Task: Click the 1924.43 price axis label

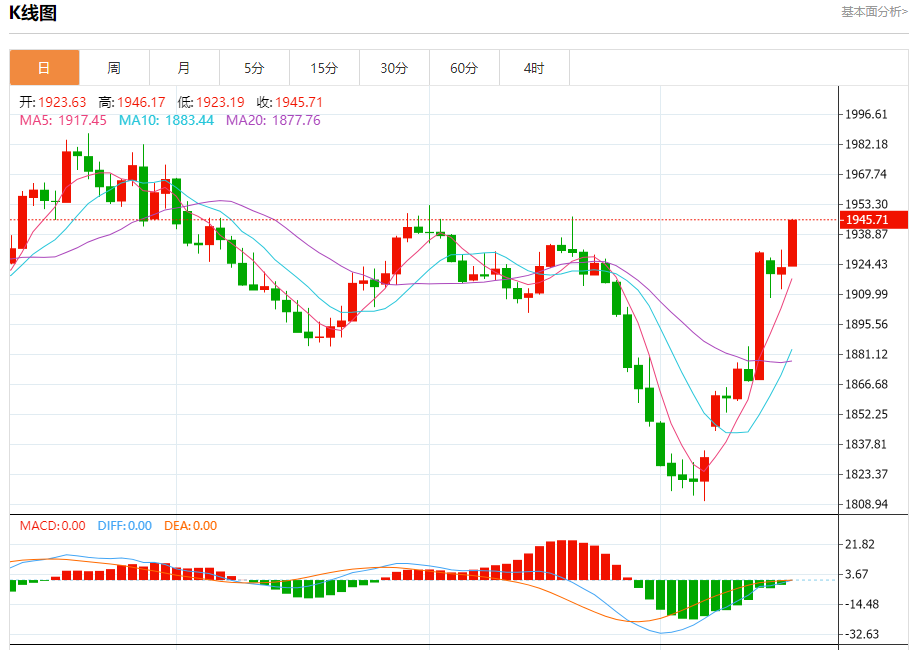Action: (867, 264)
